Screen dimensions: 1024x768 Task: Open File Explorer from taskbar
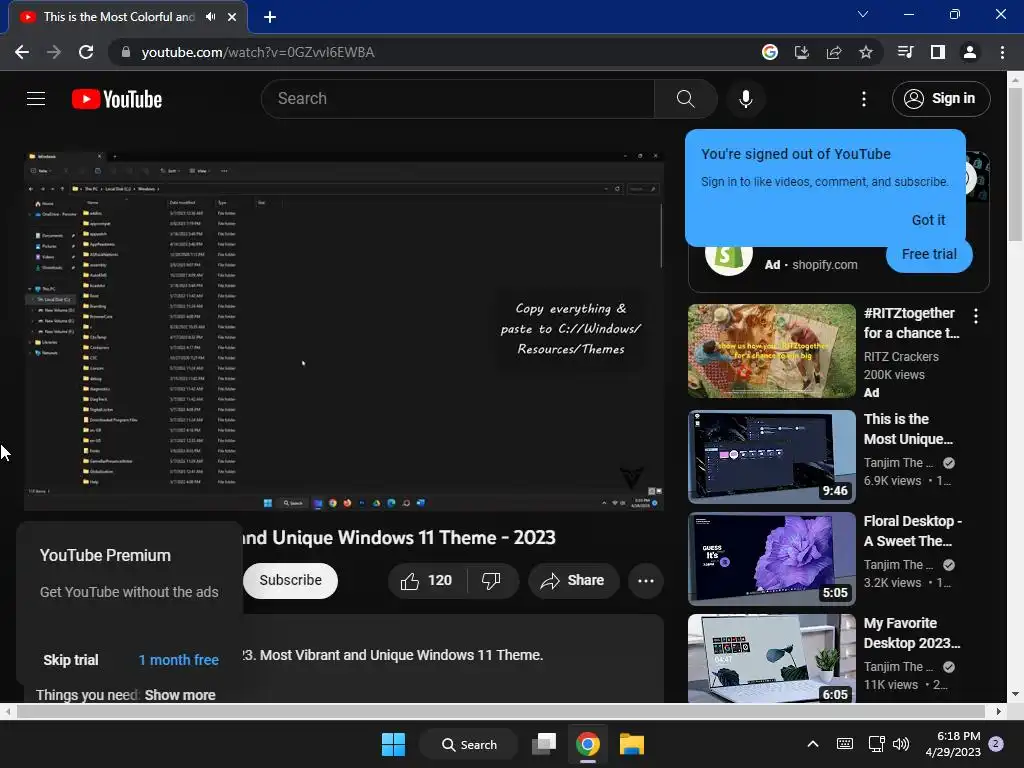tap(632, 744)
